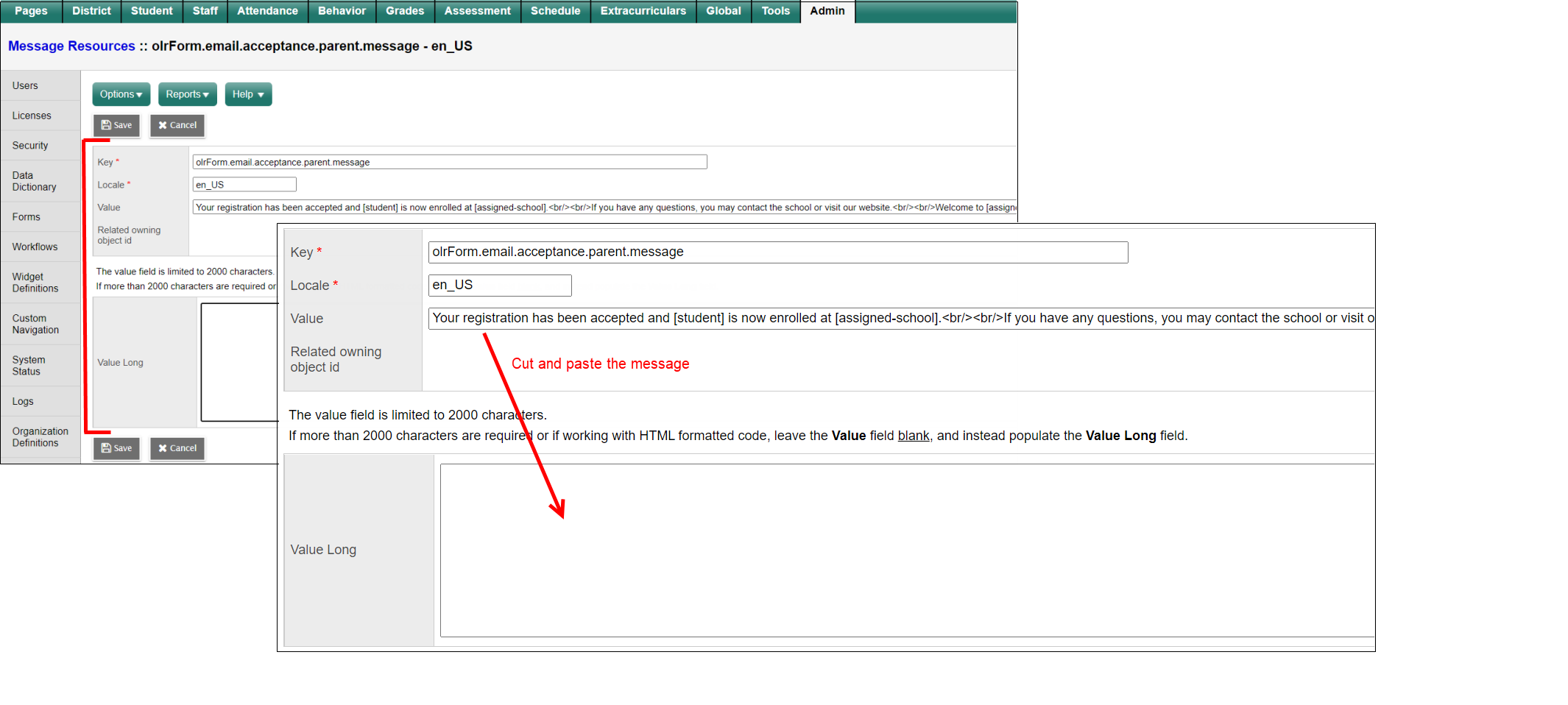
Task: Open the Options dropdown
Action: click(x=121, y=94)
